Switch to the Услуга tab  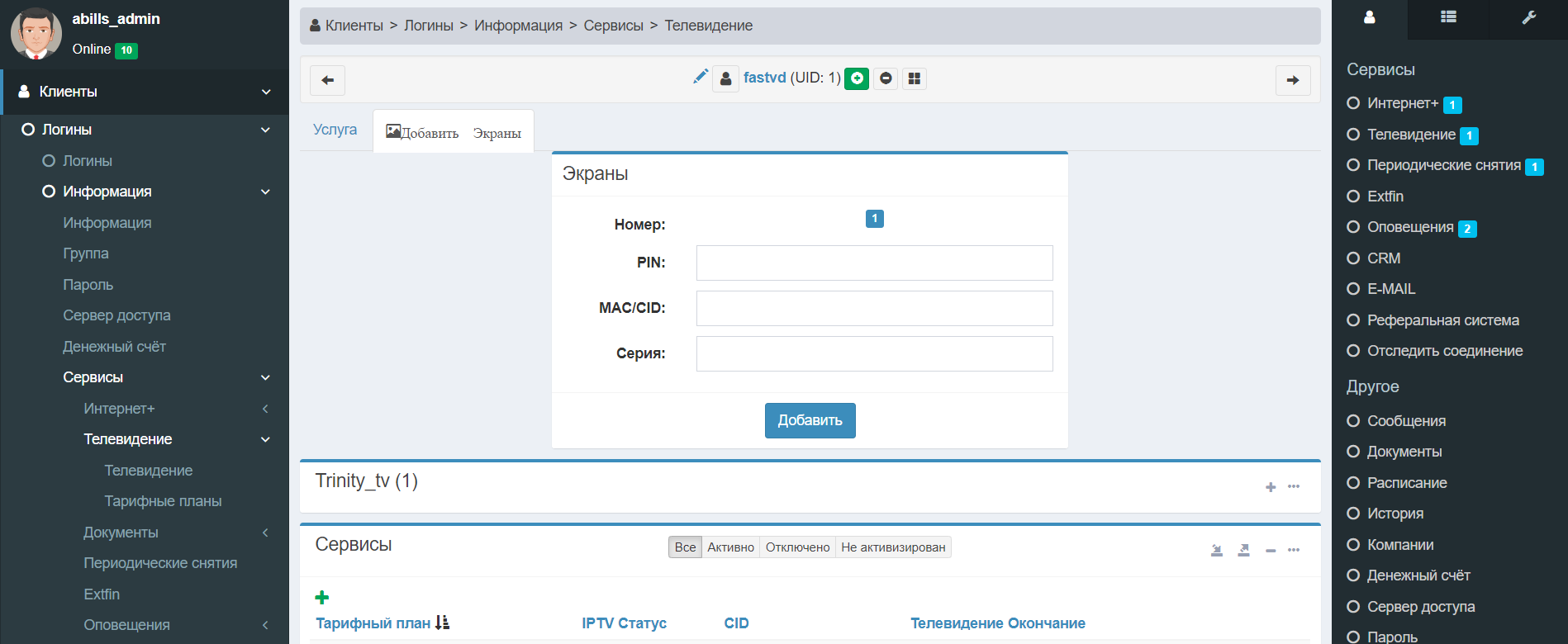(x=335, y=130)
